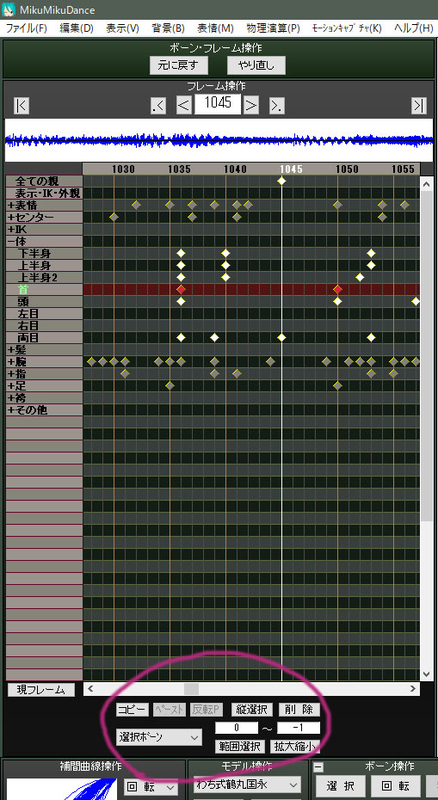Select the 両目 bone row
The image size is (438, 800).
point(44,337)
